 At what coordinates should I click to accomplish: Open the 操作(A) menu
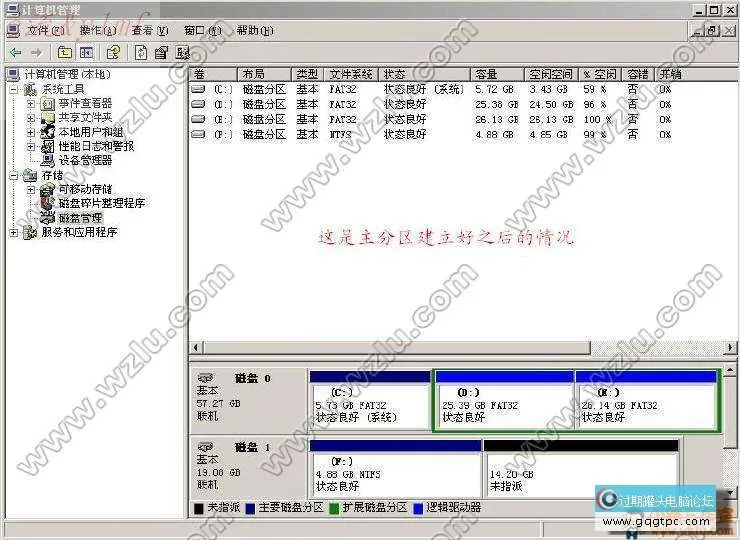[98, 31]
